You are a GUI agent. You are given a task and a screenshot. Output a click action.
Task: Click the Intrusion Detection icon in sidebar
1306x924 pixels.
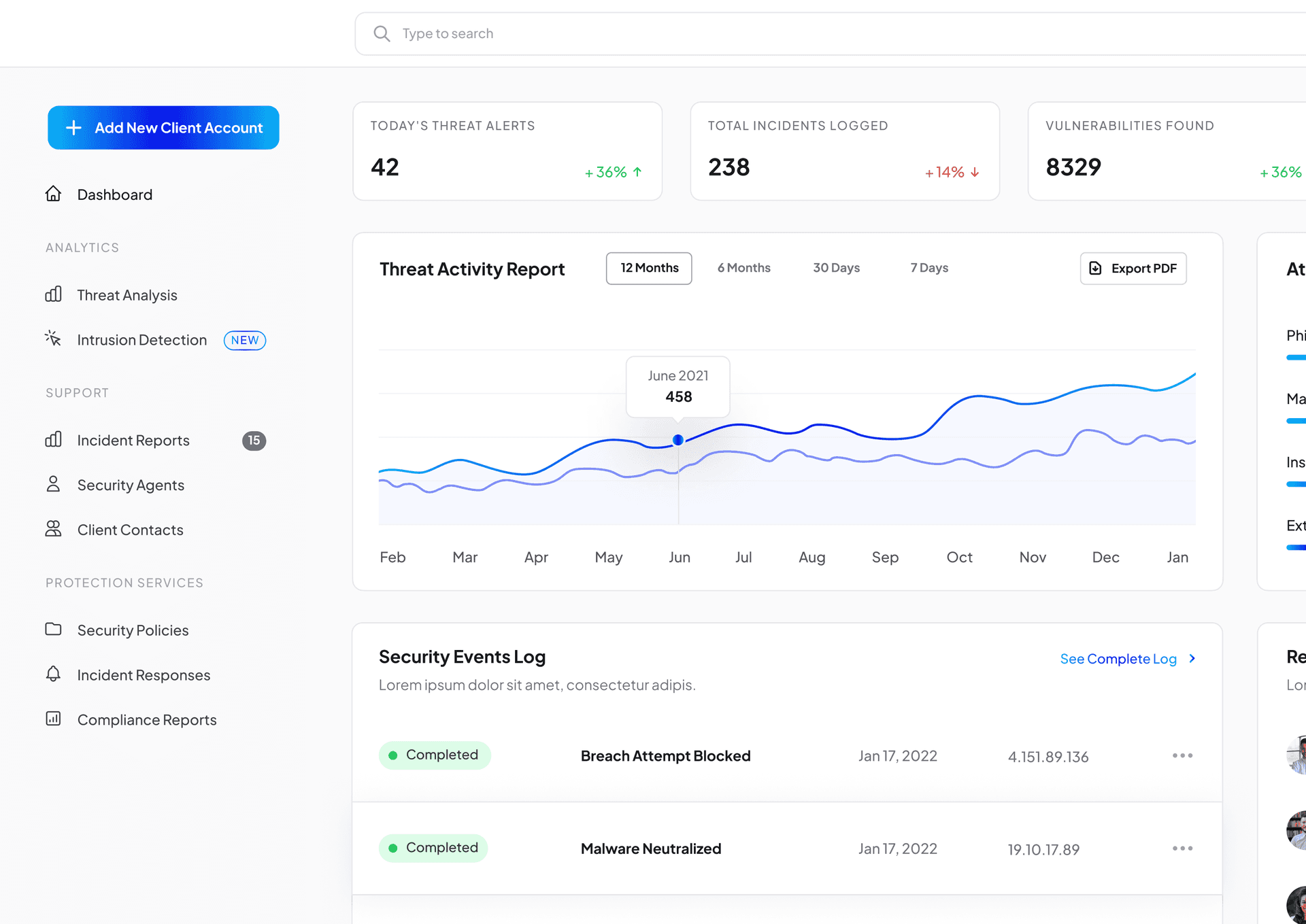pyautogui.click(x=54, y=339)
